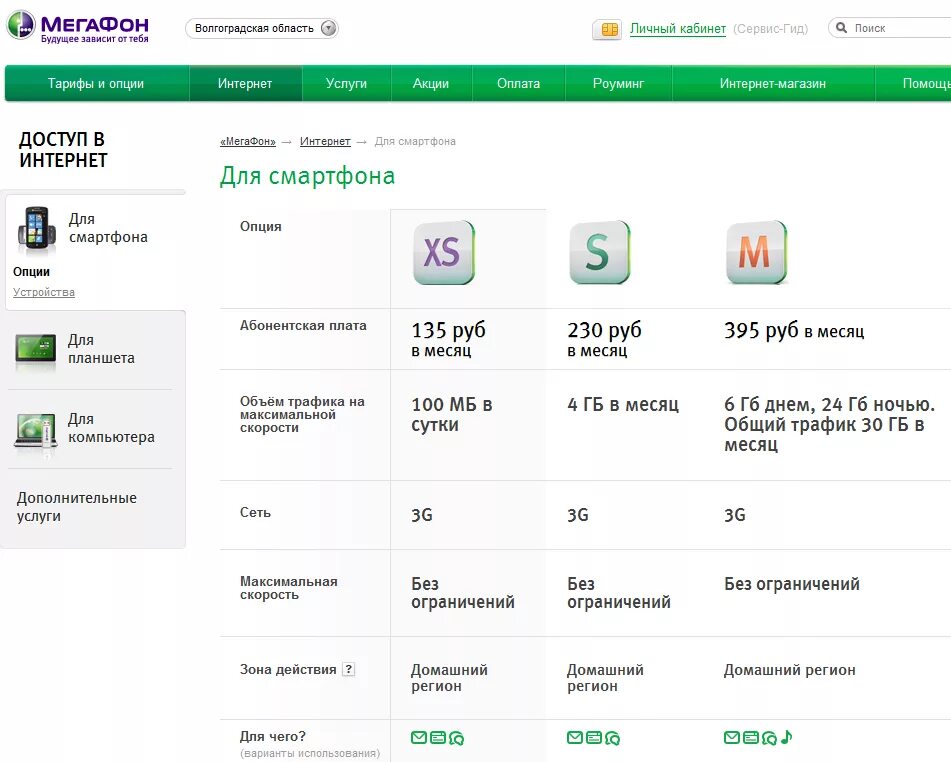951x762 pixels.
Task: Click the Абонентская плата row label
Action: click(303, 326)
